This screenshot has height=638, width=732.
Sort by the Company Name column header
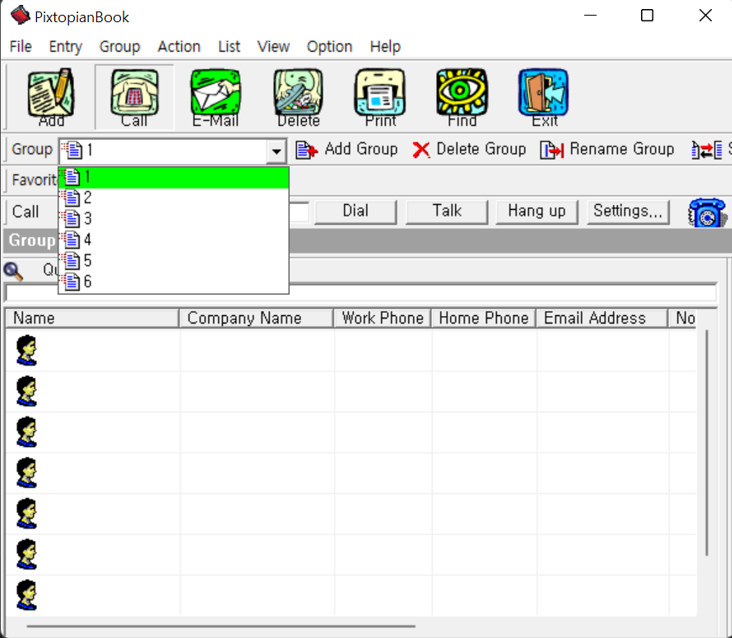pos(256,318)
